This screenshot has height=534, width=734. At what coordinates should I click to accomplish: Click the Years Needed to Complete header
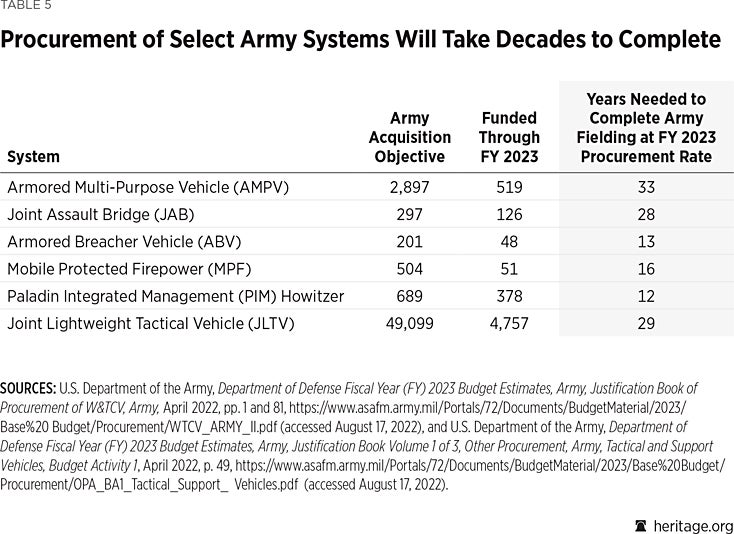click(645, 128)
